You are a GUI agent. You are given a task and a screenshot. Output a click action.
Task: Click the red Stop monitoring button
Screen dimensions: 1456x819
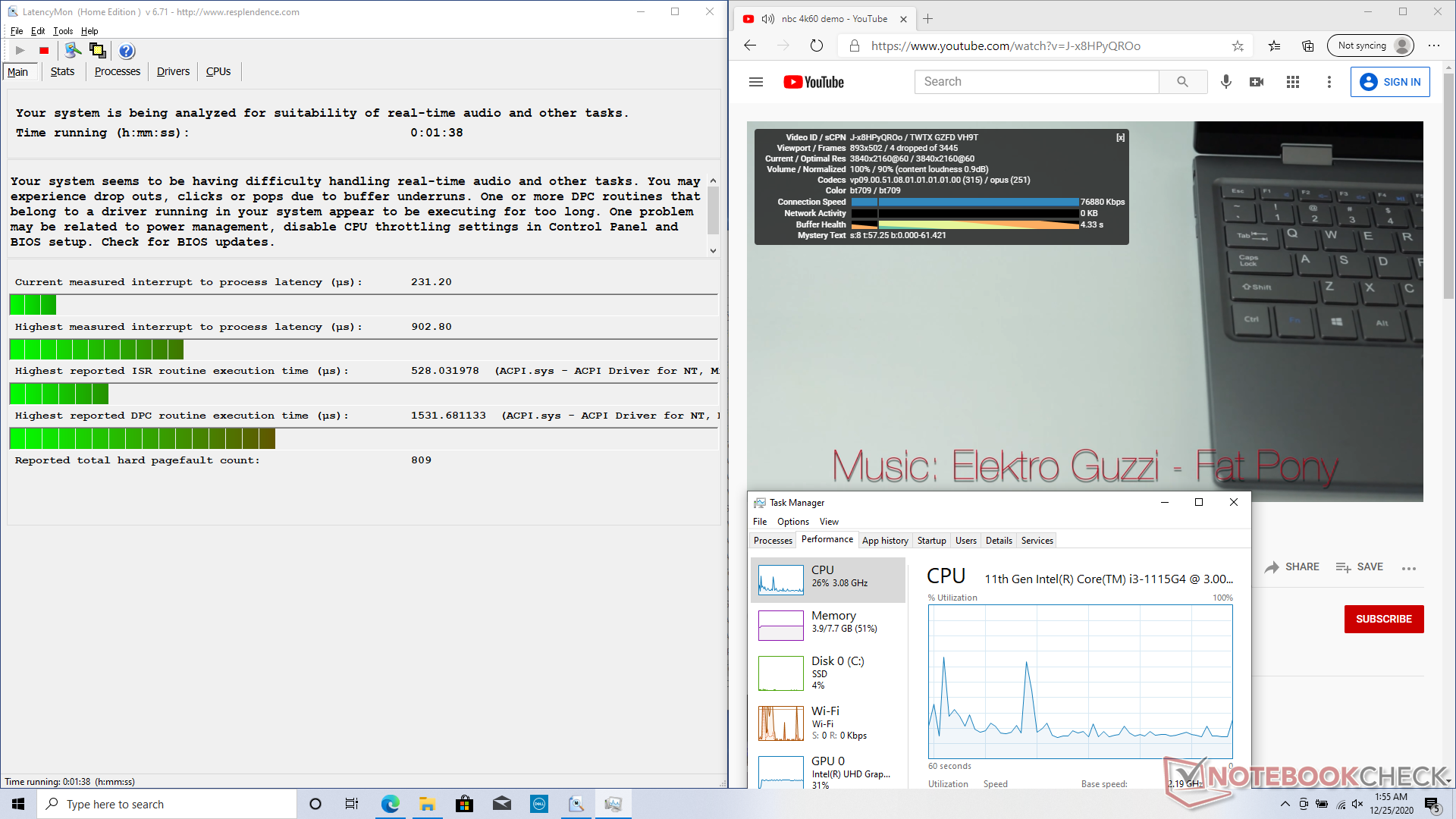(x=44, y=51)
